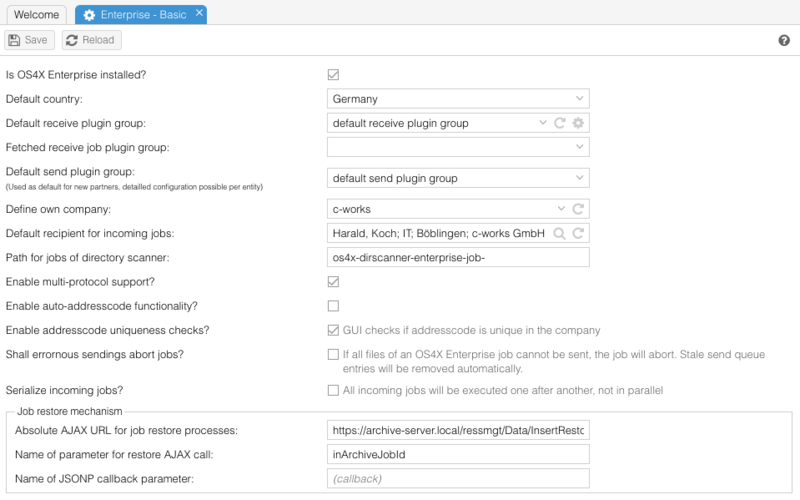Click the Save button
Screen dimensions: 800x500
pos(28,40)
